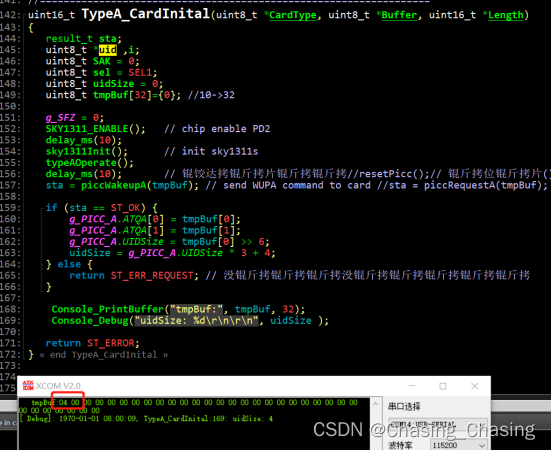Image resolution: width=551 pixels, height=450 pixels.
Task: Click the 串口选择 label in XCOM
Action: pyautogui.click(x=404, y=406)
